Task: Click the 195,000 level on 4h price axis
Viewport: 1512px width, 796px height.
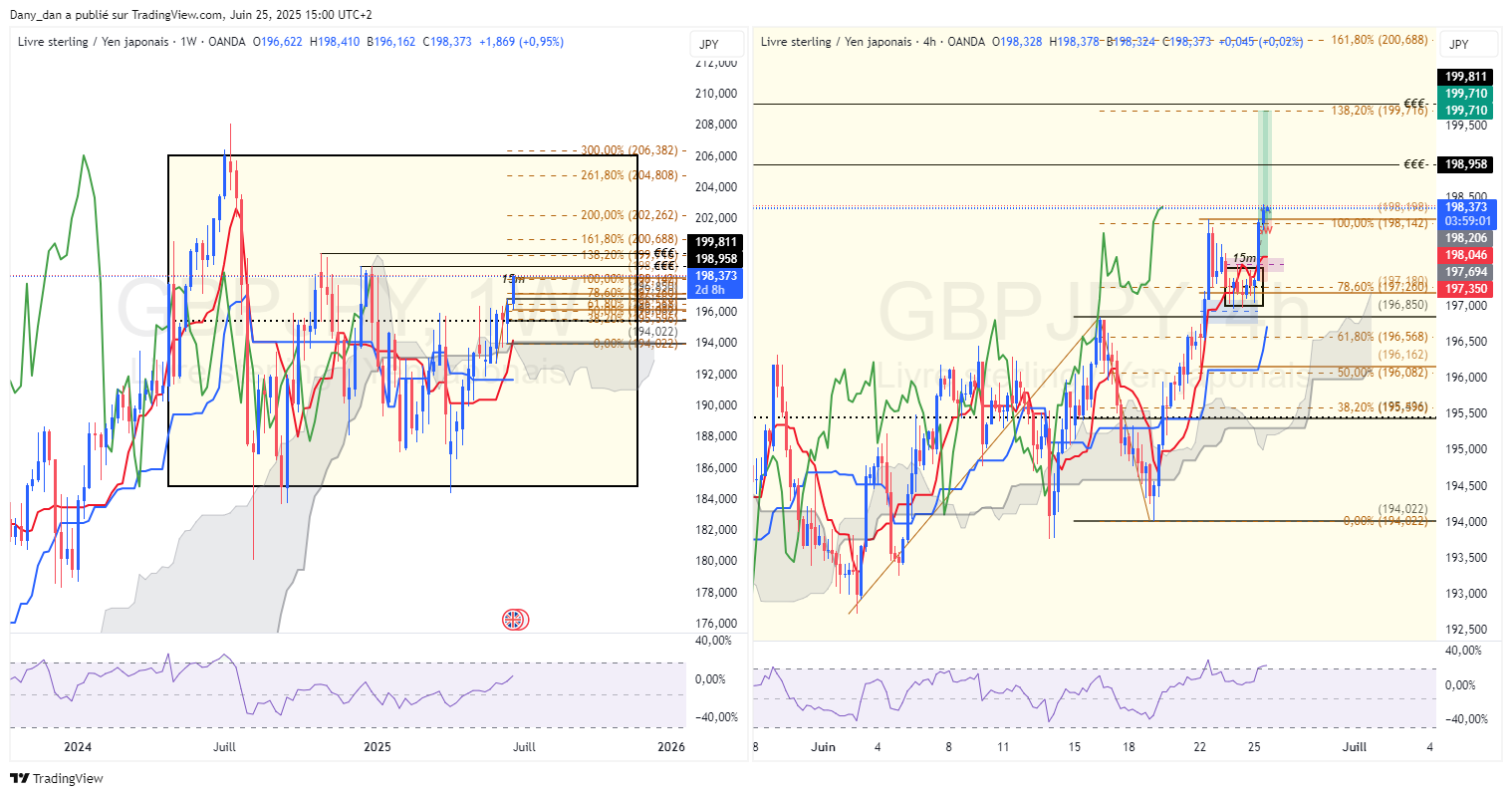Action: coord(1466,449)
